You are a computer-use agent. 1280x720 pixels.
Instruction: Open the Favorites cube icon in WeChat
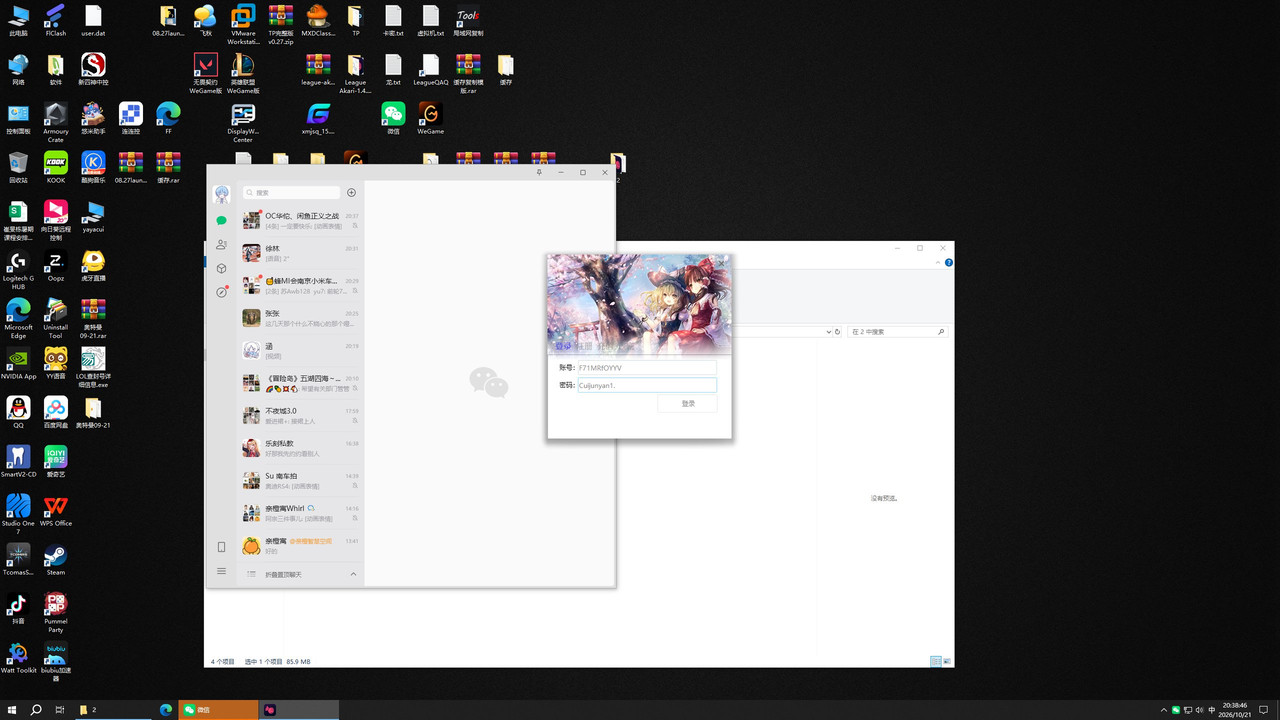pos(221,268)
